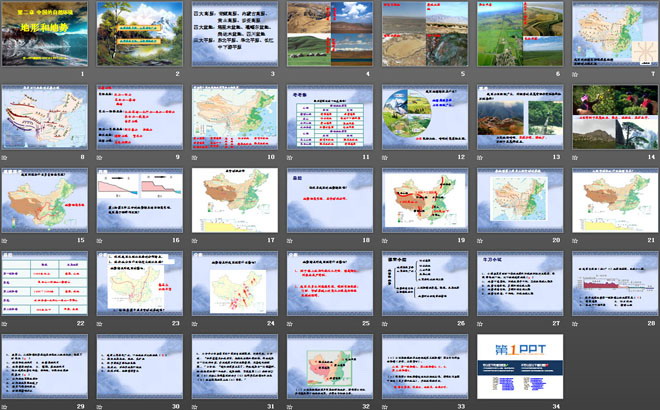Select slide 14 fruit picking photos thumbnail
This screenshot has height=410, width=660.
coord(615,117)
